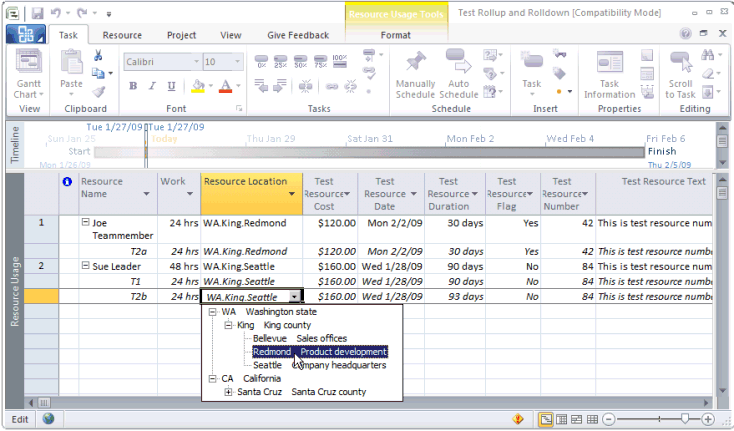Open Resource Name column filter dropdown
Image resolution: width=734 pixels, height=431 pixels.
pyautogui.click(x=146, y=194)
